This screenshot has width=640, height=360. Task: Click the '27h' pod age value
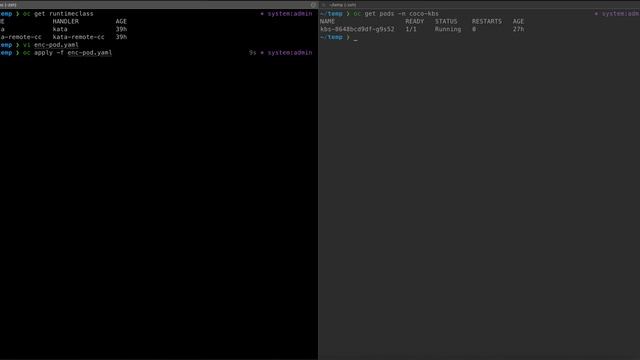point(518,29)
